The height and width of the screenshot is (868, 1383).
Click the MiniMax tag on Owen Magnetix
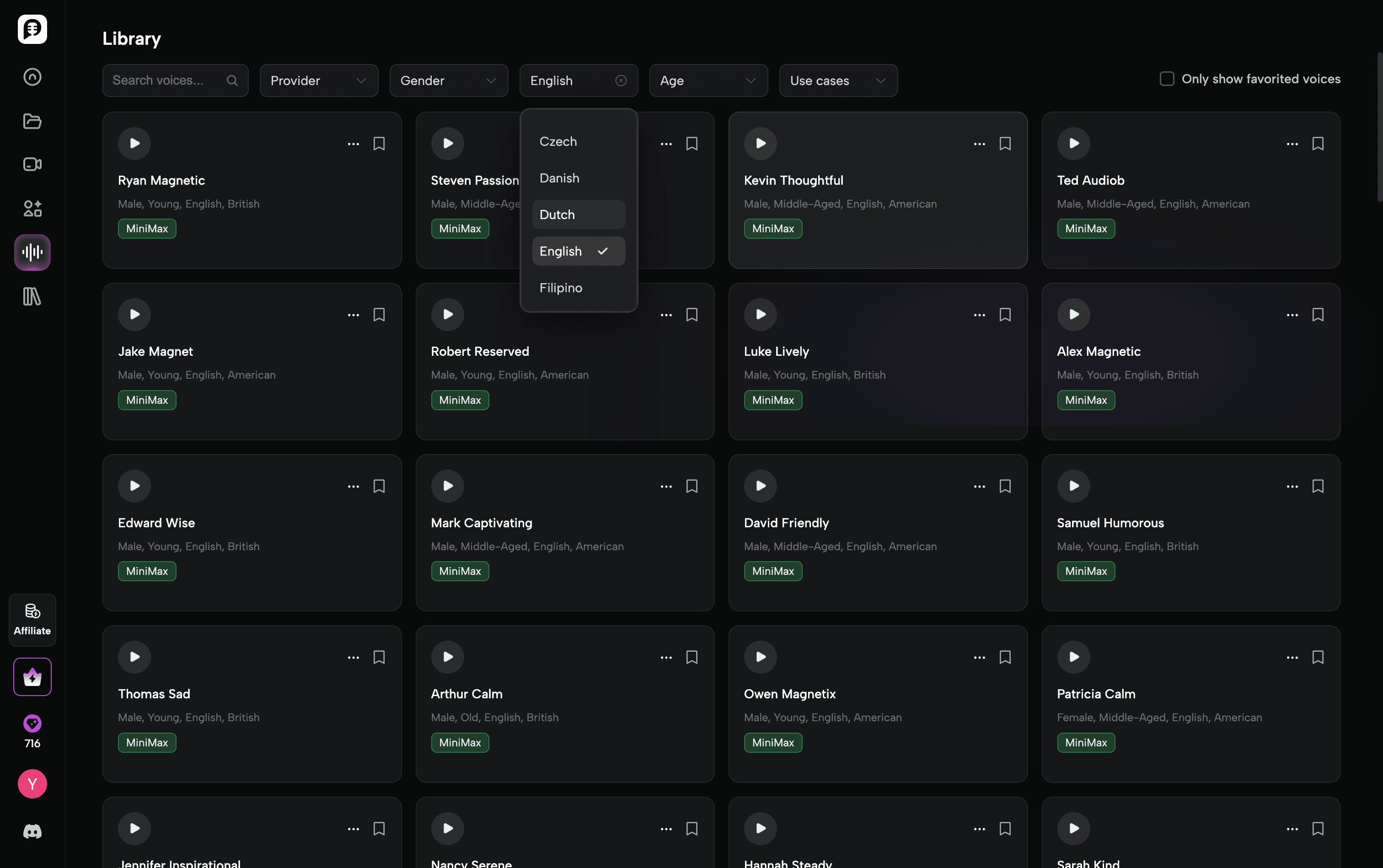pyautogui.click(x=773, y=743)
